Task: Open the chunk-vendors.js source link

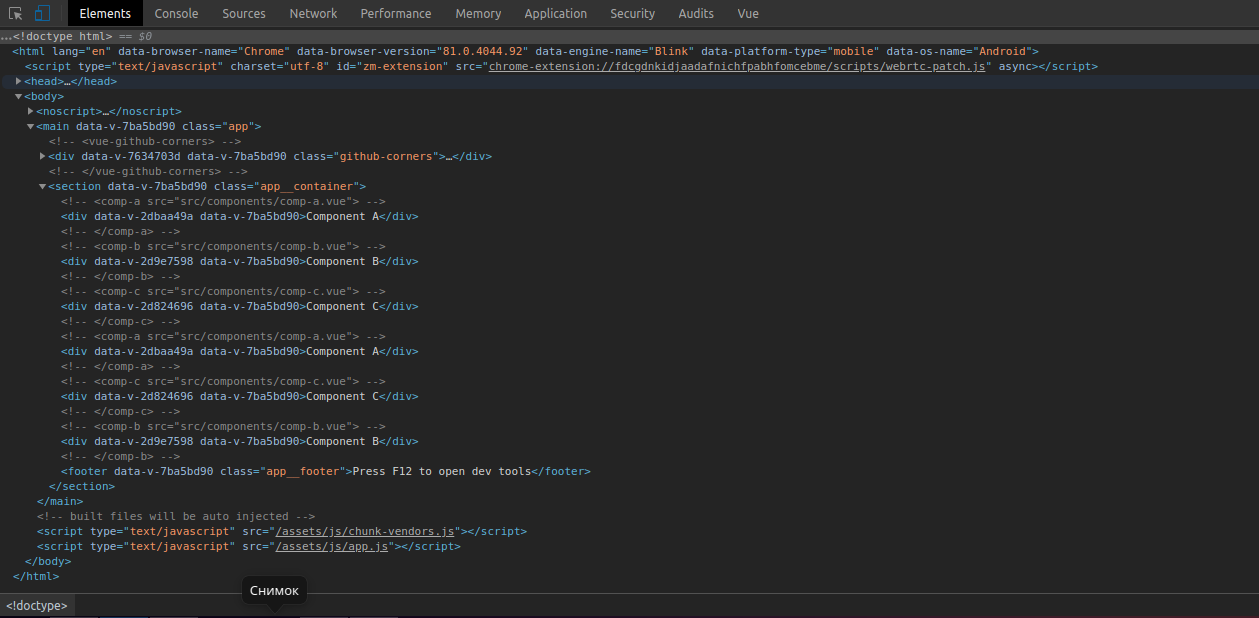Action: pos(365,531)
